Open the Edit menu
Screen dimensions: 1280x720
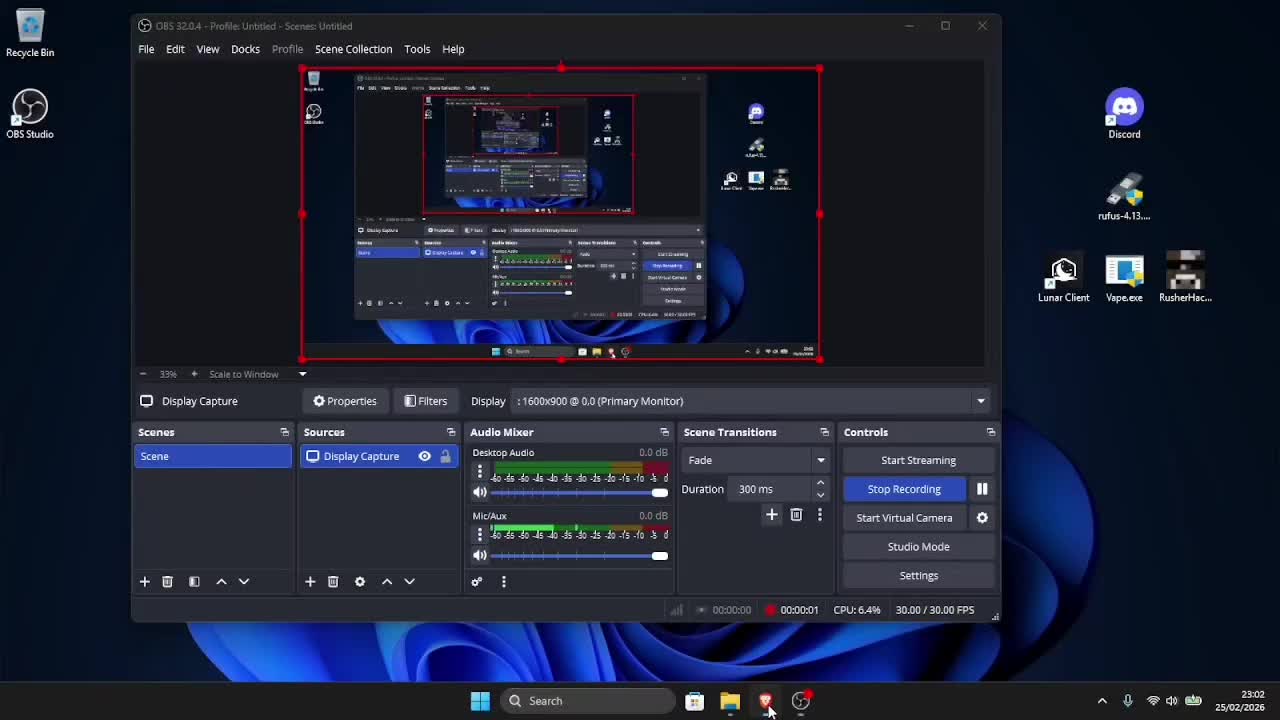(x=175, y=49)
